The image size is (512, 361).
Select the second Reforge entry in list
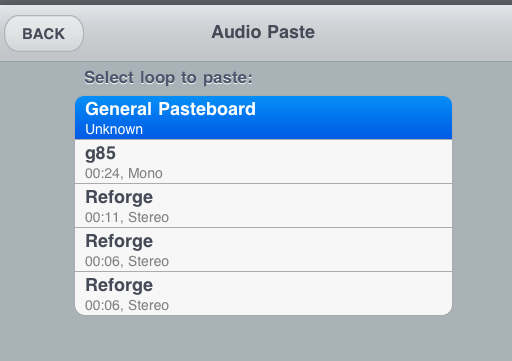[263, 249]
